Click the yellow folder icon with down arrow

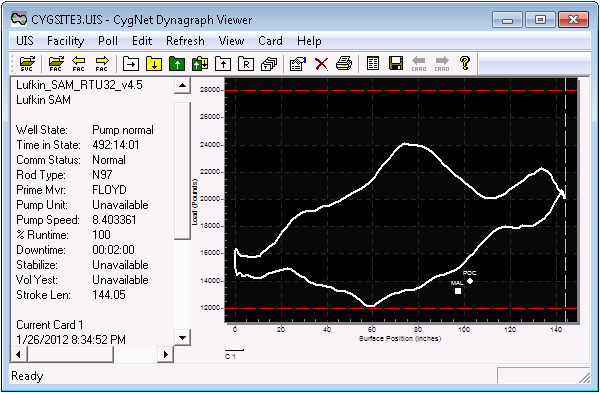pos(154,64)
